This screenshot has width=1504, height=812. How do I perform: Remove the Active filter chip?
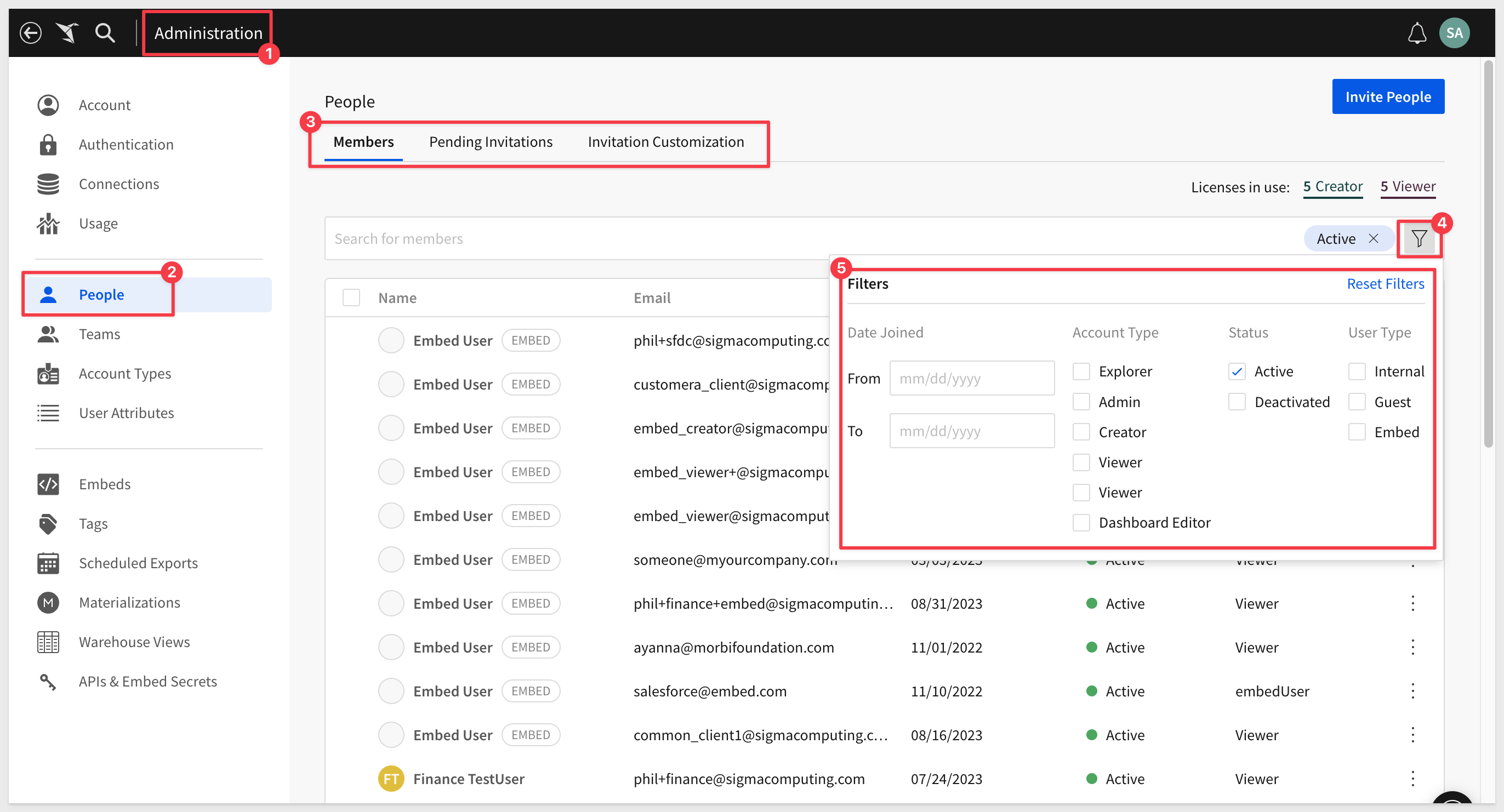pos(1374,238)
